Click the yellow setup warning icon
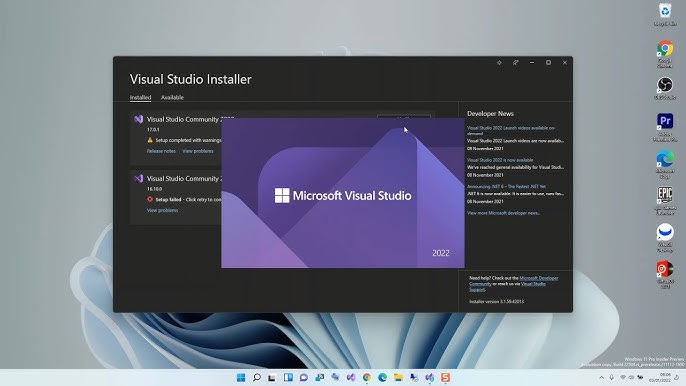The image size is (686, 386). coord(150,140)
